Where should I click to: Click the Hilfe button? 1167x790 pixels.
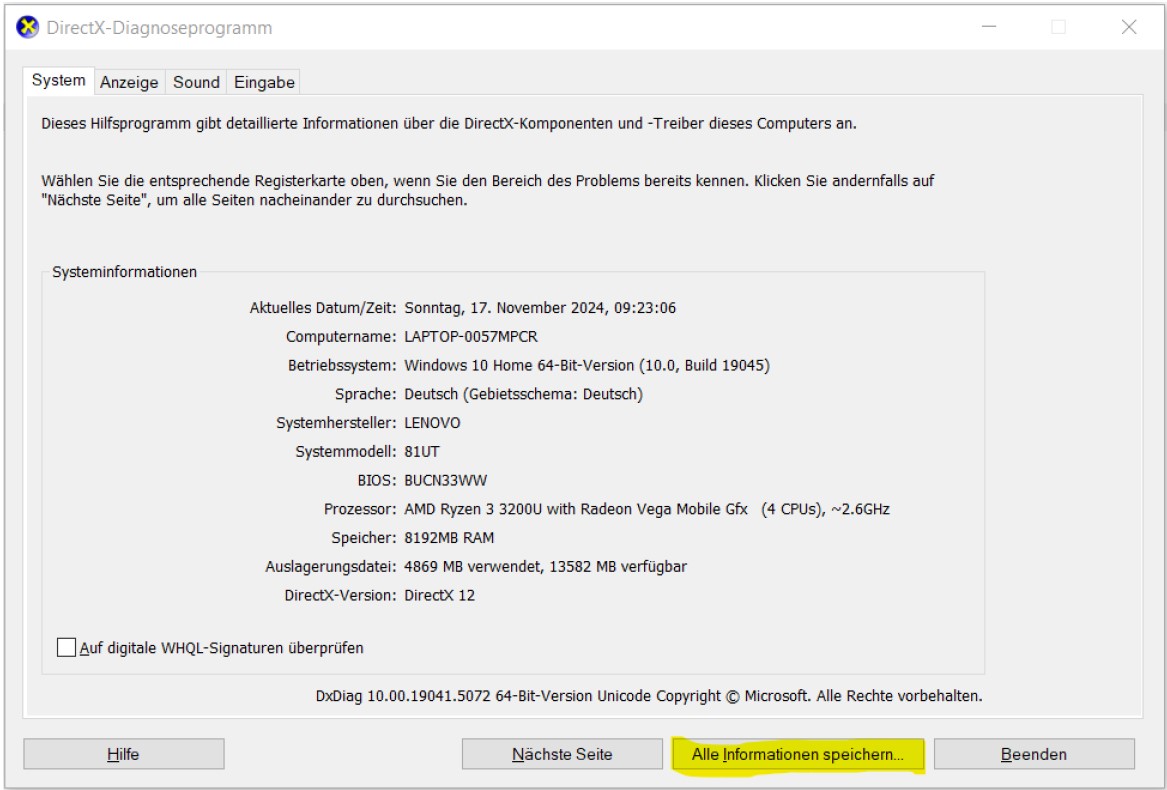(x=124, y=754)
